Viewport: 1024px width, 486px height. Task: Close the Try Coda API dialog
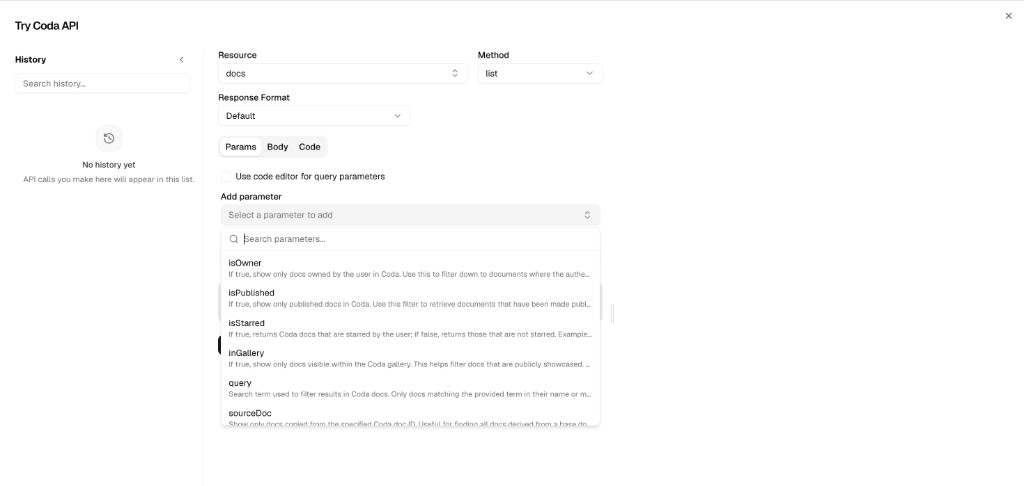(1008, 16)
